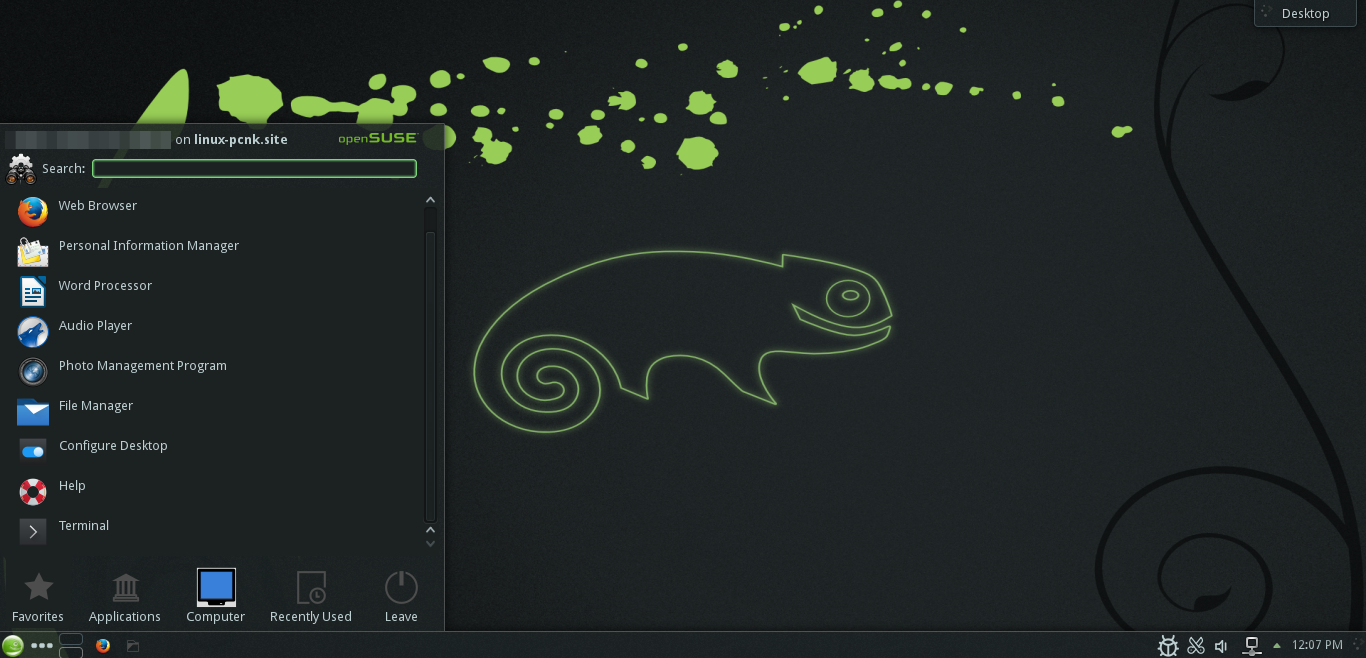Image resolution: width=1366 pixels, height=658 pixels.
Task: Click the lowest down arrow of menu scrollbar
Action: click(x=430, y=544)
